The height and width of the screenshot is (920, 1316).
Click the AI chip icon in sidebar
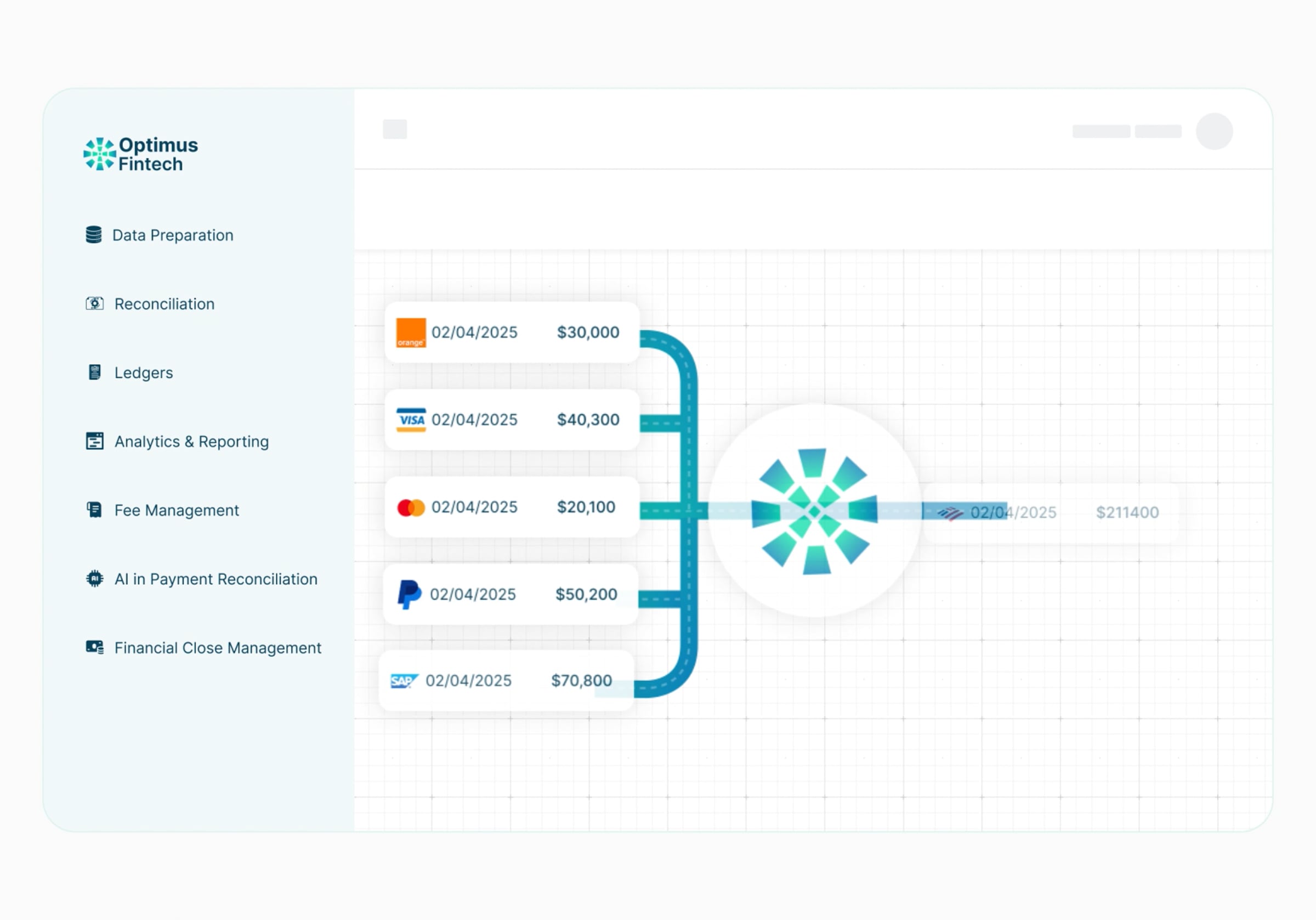[x=94, y=579]
